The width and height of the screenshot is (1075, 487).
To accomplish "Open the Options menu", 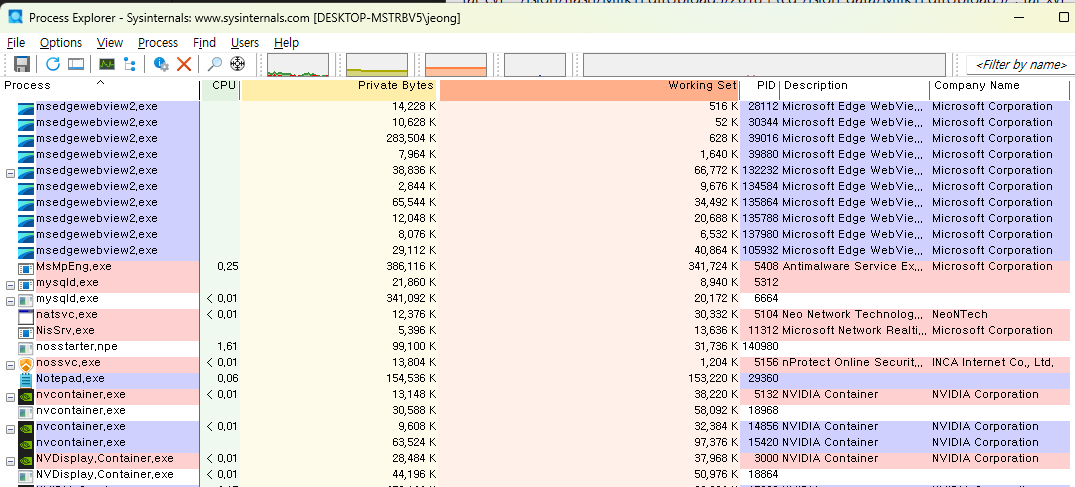I will coord(61,43).
